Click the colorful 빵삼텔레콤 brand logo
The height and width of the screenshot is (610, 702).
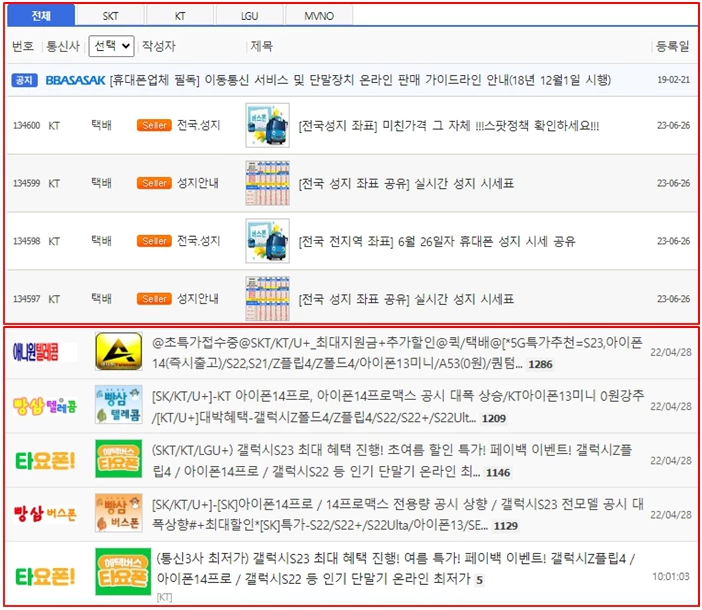pyautogui.click(x=45, y=406)
